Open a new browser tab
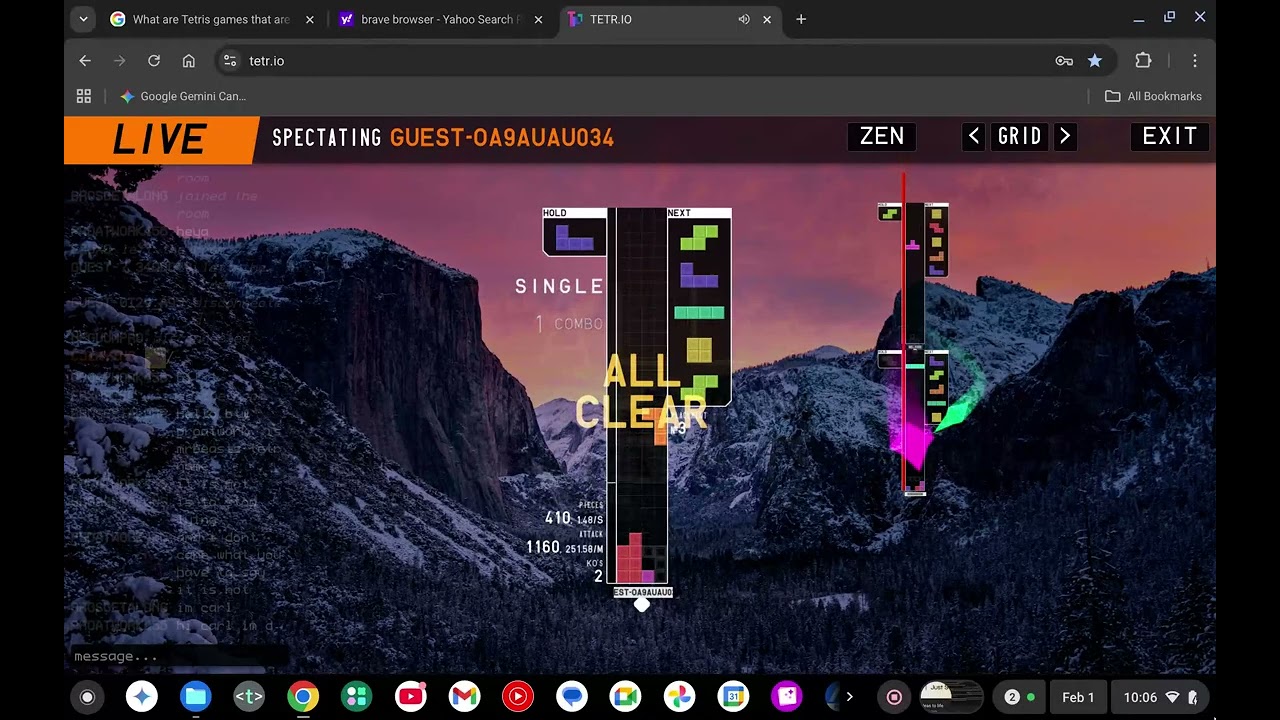The image size is (1280, 720). coord(801,19)
